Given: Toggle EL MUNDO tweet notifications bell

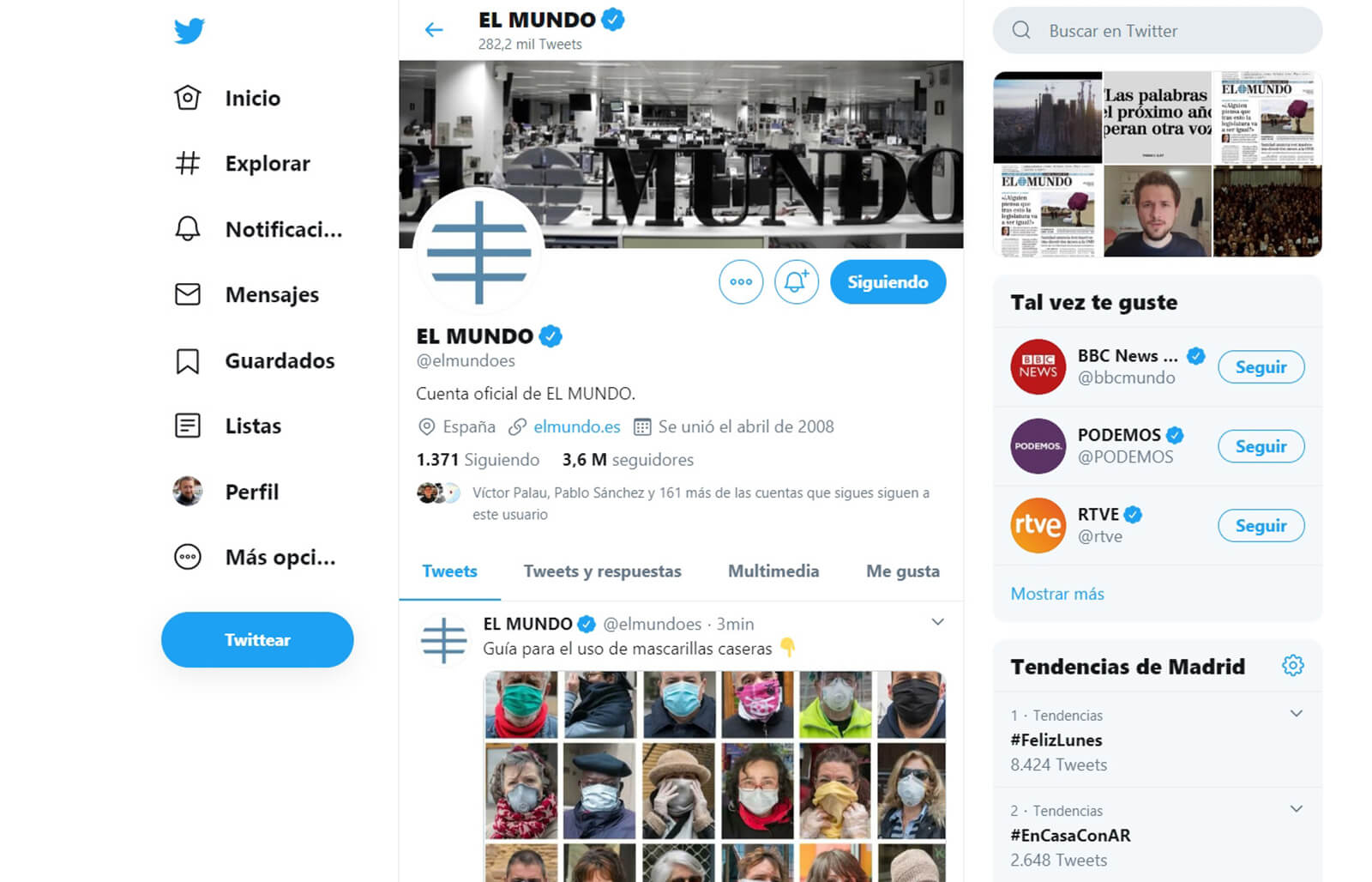Looking at the screenshot, I should pos(796,281).
